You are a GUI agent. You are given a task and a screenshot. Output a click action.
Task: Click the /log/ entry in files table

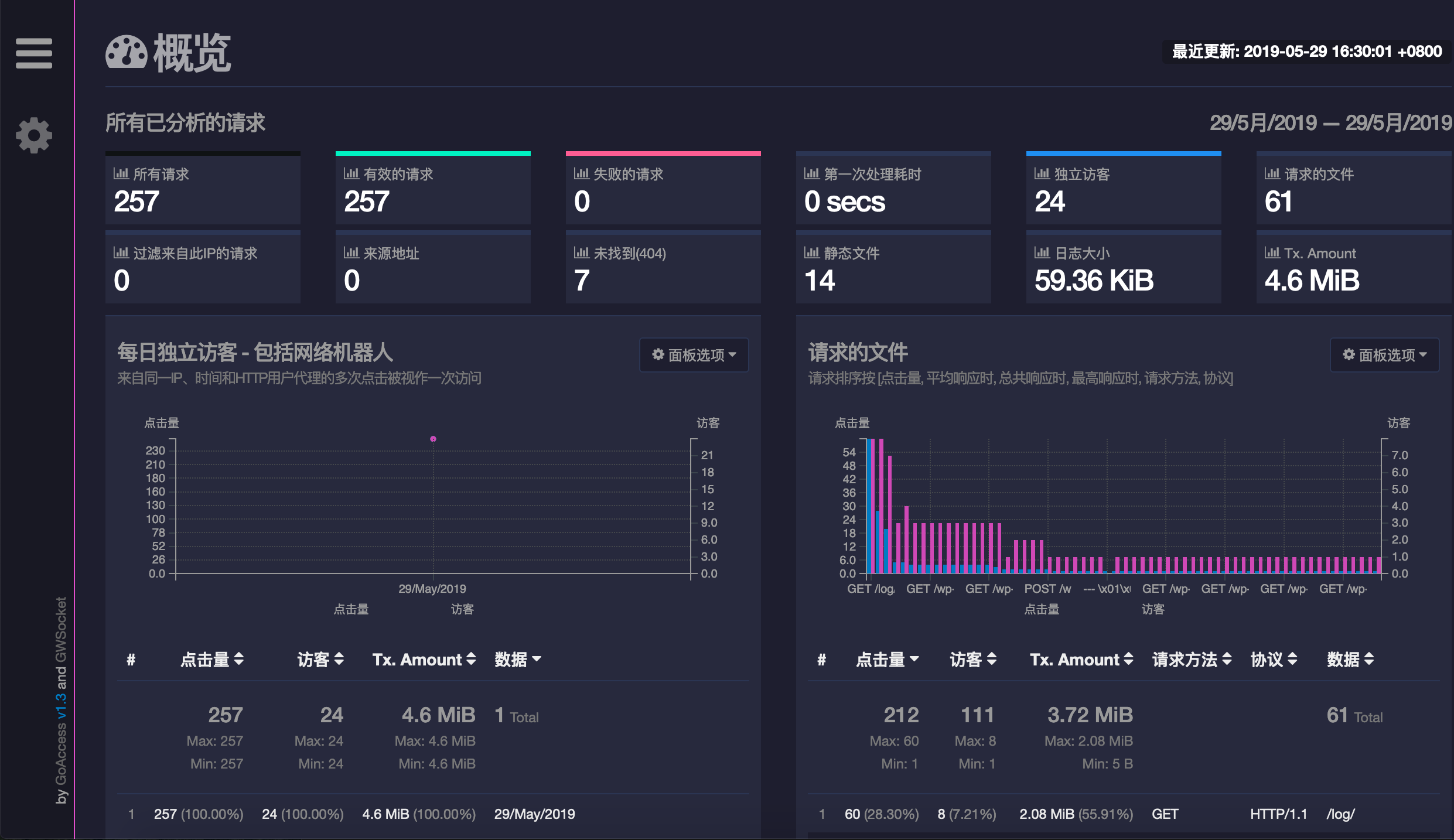(x=1340, y=814)
